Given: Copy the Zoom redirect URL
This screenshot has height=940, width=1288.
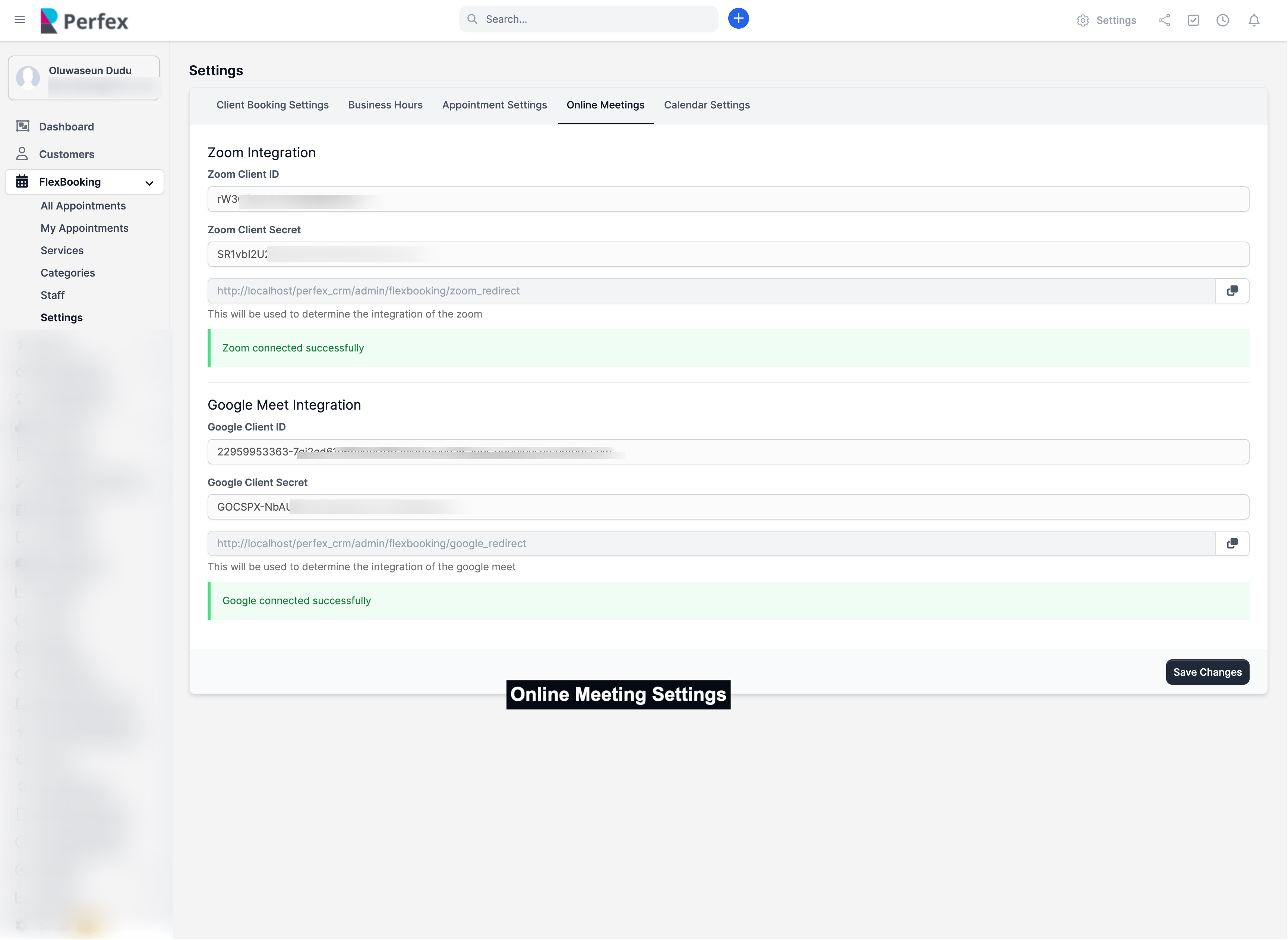Looking at the screenshot, I should (x=1232, y=291).
